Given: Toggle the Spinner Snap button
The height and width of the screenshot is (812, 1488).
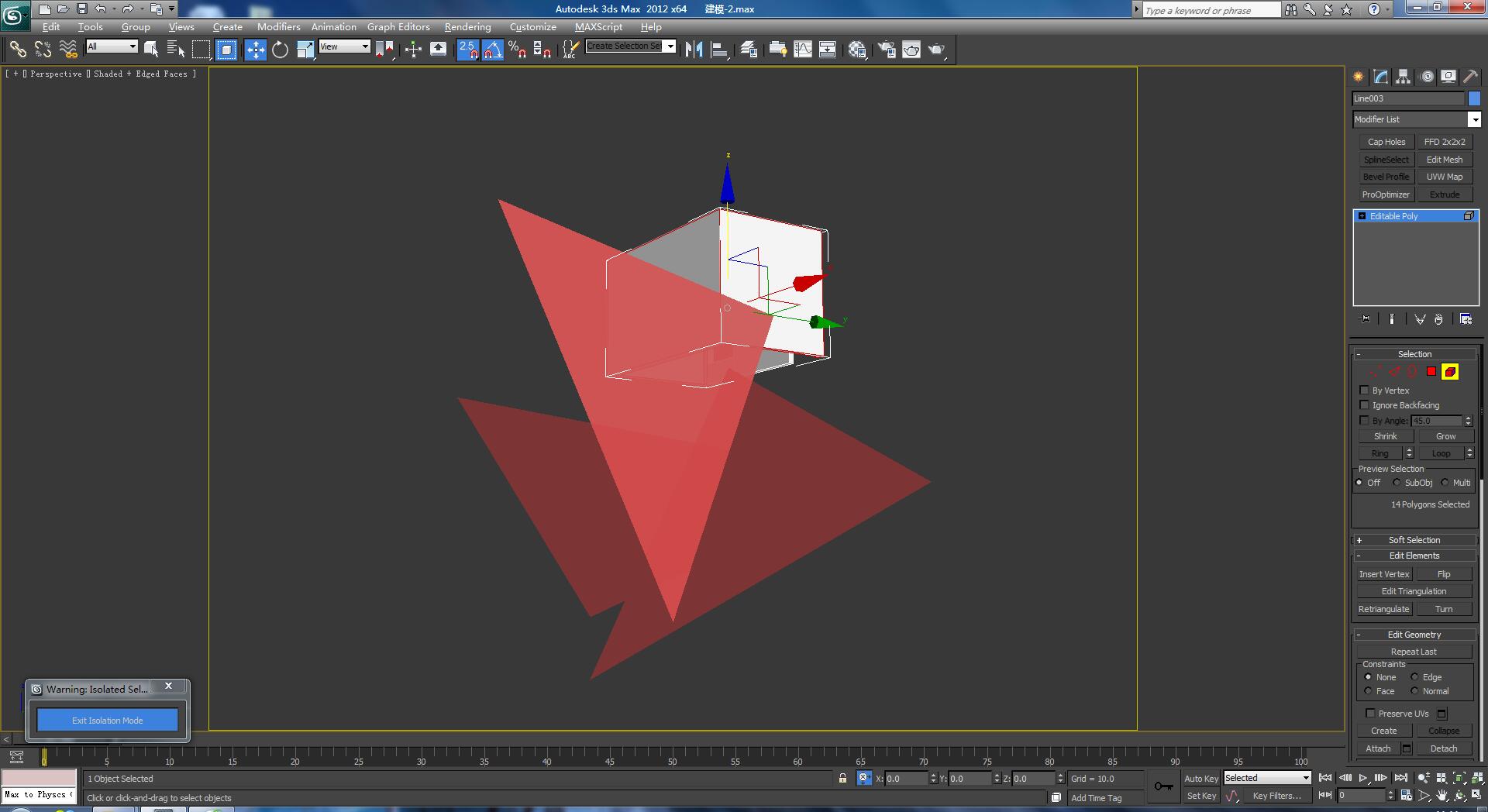Looking at the screenshot, I should coord(542,50).
